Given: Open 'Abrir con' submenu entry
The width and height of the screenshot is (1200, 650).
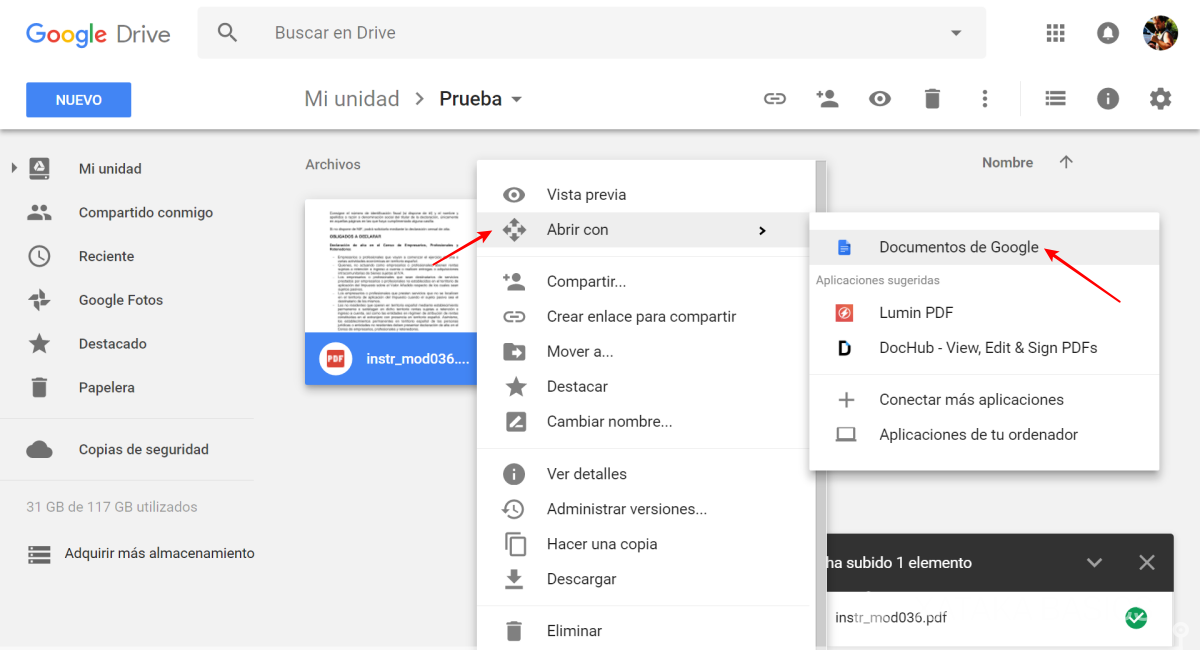Looking at the screenshot, I should (x=580, y=229).
